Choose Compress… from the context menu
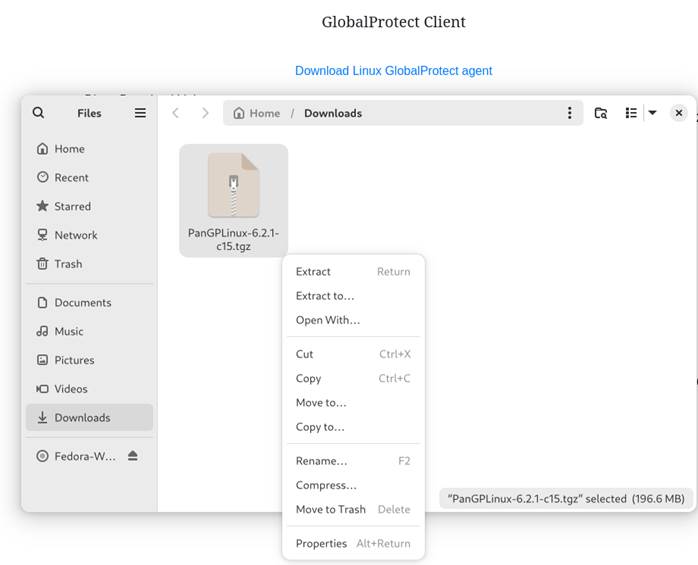This screenshot has width=698, height=565. pyautogui.click(x=353, y=485)
